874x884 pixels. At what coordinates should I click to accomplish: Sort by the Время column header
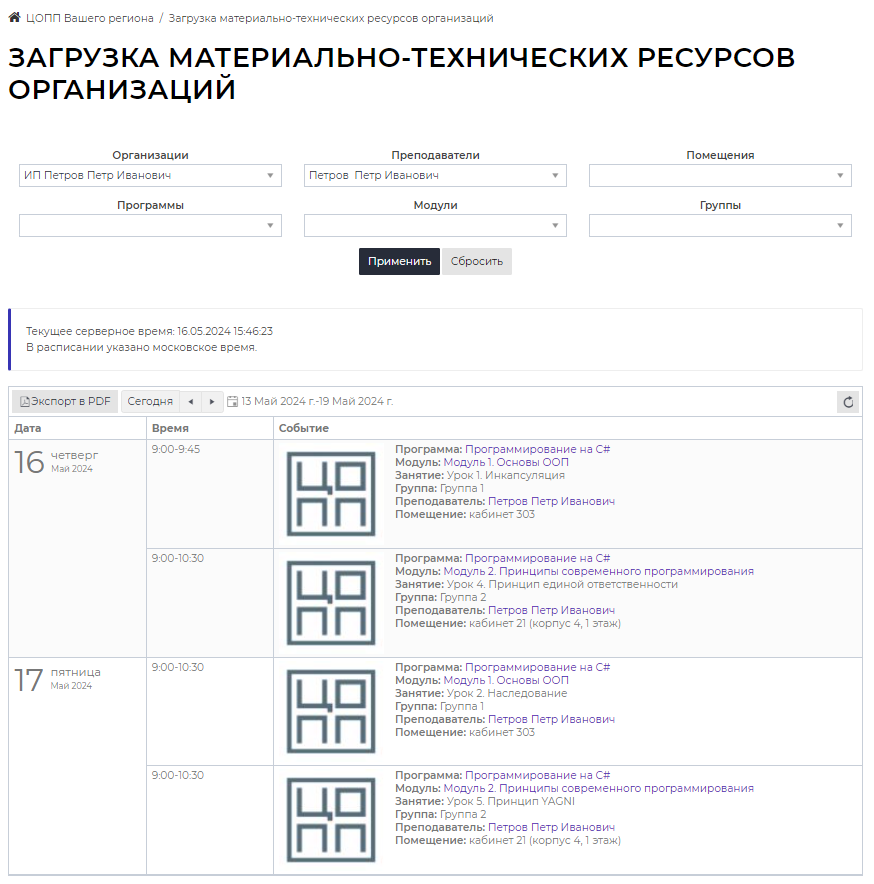pyautogui.click(x=170, y=428)
